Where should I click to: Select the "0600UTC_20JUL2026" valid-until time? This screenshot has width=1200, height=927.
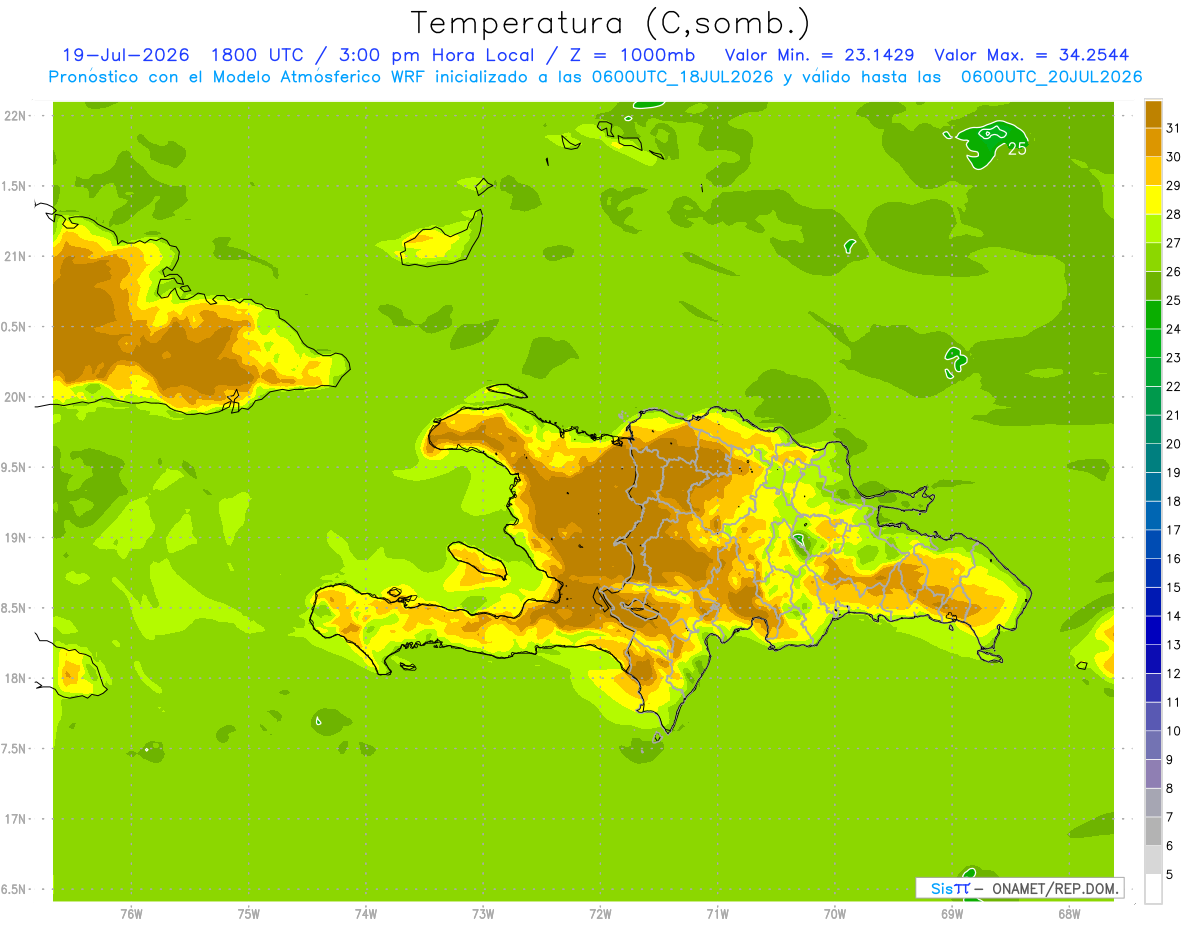pos(1051,77)
